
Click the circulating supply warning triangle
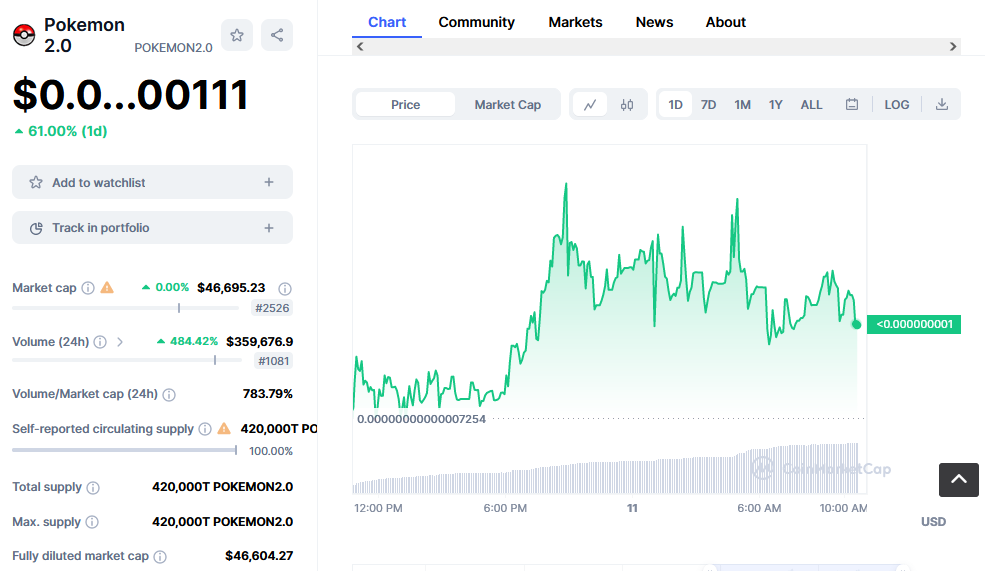tap(224, 428)
